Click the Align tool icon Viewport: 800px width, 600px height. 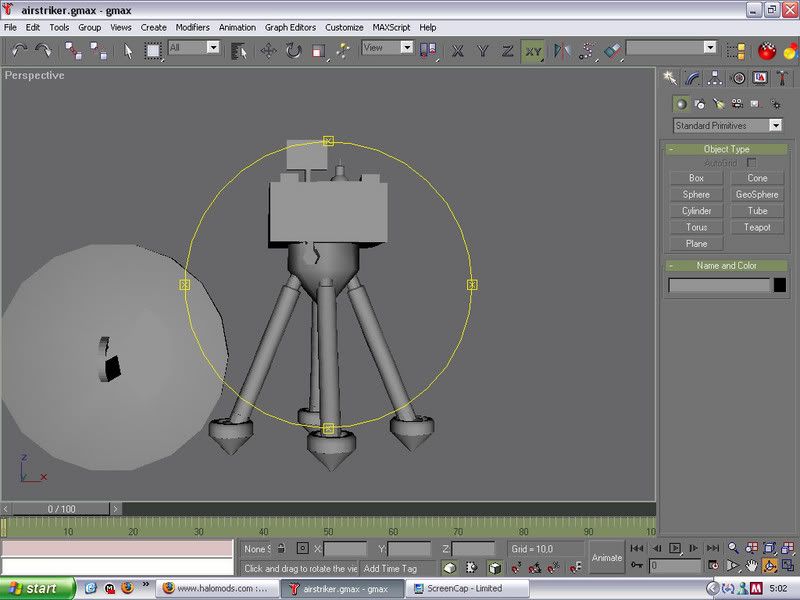pos(612,51)
